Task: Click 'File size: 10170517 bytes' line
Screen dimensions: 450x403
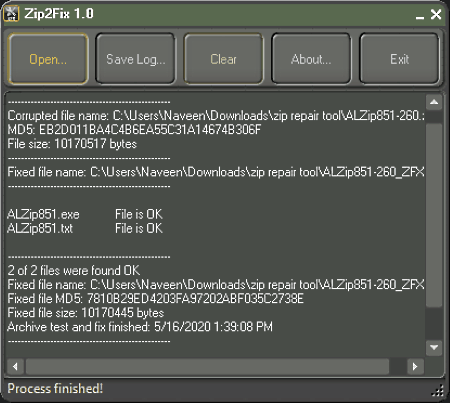Action: pos(72,144)
